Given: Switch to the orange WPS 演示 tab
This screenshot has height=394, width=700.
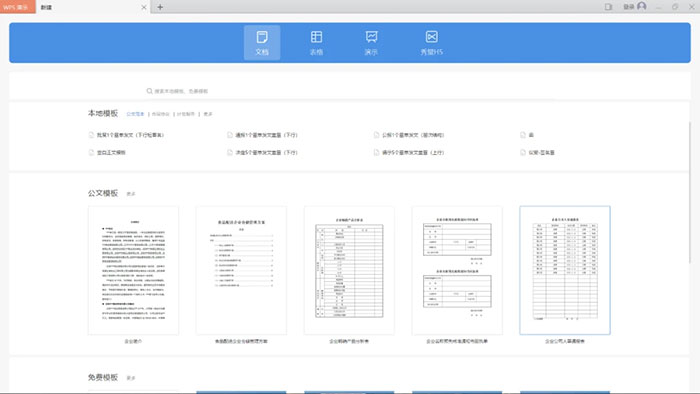Looking at the screenshot, I should click(17, 7).
